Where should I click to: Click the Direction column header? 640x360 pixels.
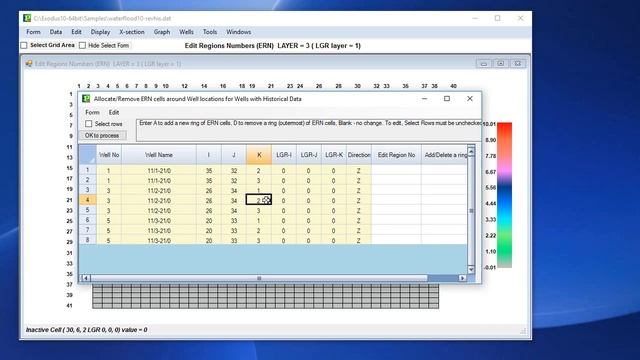click(359, 155)
